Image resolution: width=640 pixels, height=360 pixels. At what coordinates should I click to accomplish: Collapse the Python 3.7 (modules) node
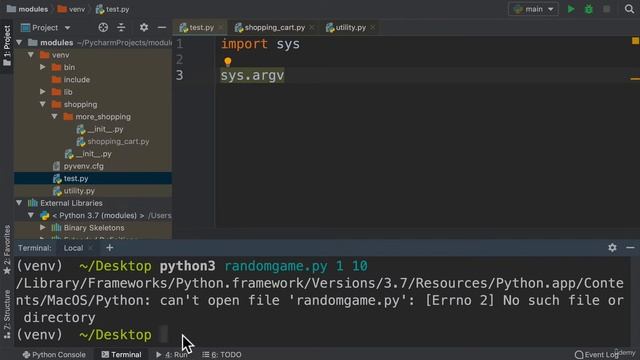coord(31,215)
